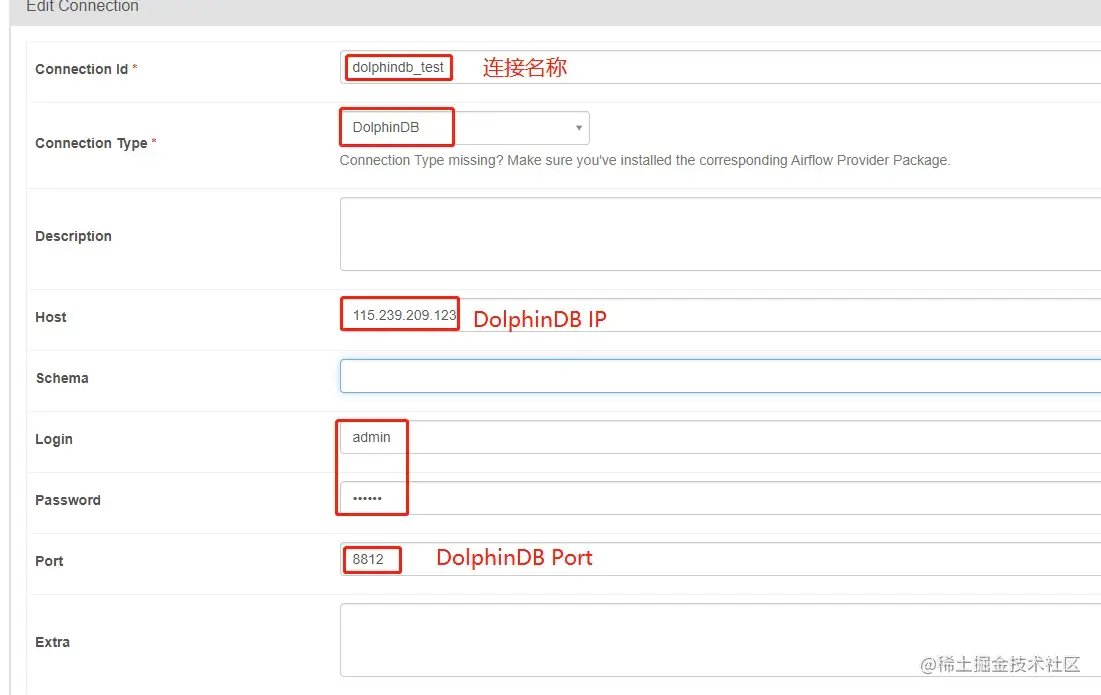Click the 'Description' label

click(74, 237)
